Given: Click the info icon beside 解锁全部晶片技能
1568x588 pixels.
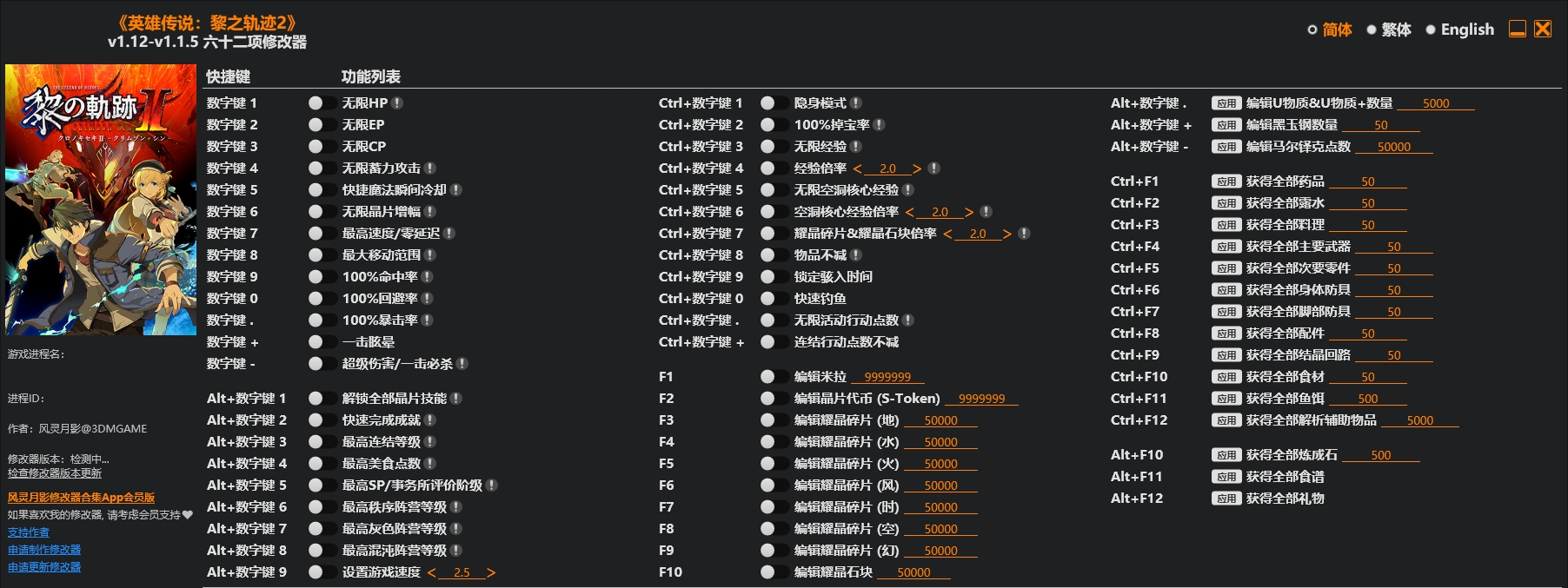Looking at the screenshot, I should click(x=456, y=399).
